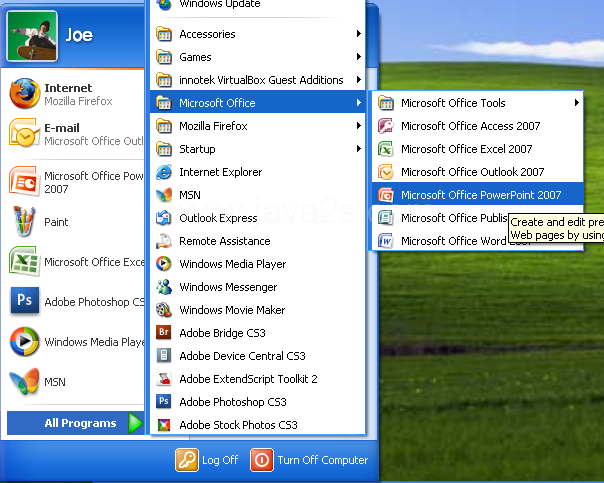Open the Startup folder entry
Screen dimensions: 604x483
pyautogui.click(x=258, y=149)
